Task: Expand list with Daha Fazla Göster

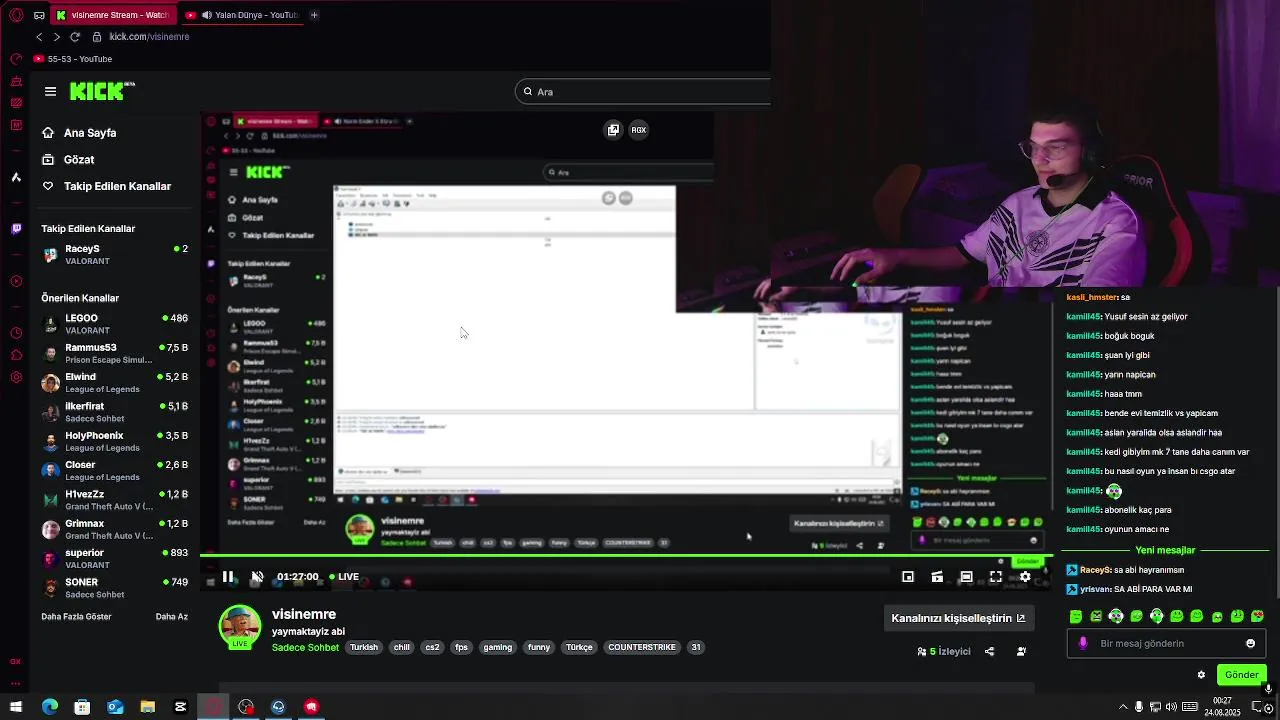Action: (x=76, y=617)
